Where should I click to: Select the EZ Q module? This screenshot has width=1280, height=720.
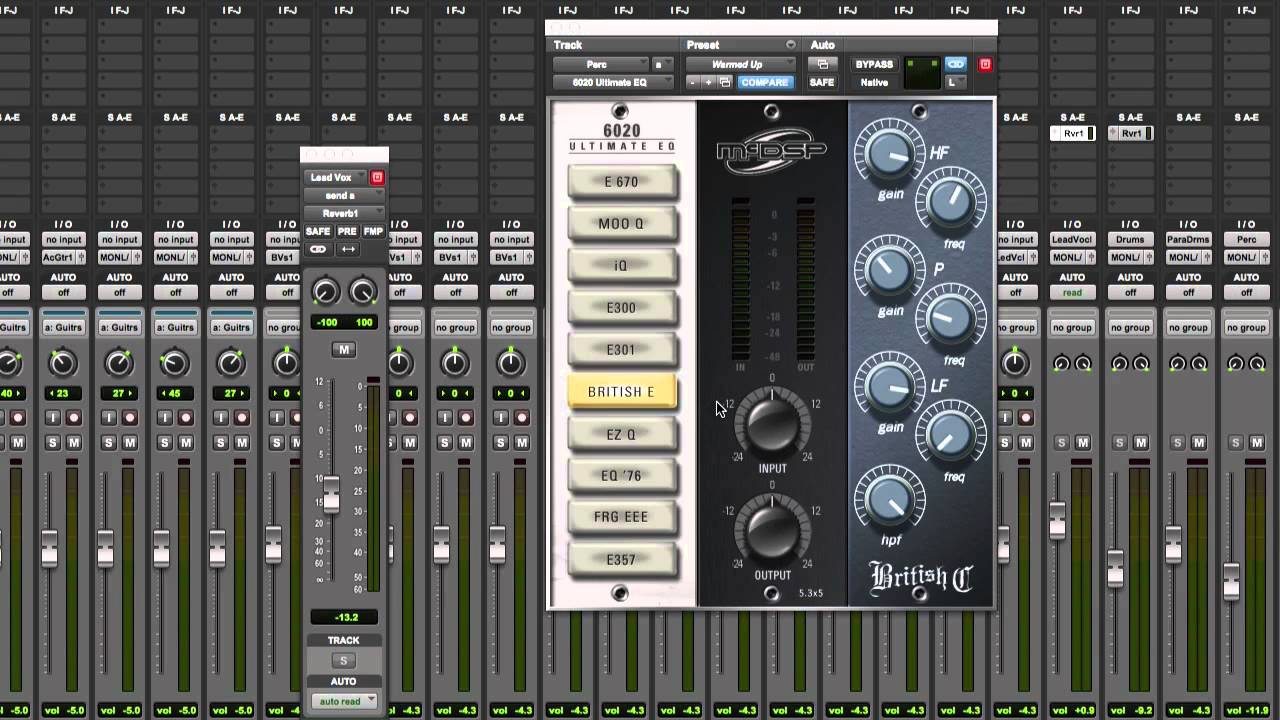tap(621, 434)
